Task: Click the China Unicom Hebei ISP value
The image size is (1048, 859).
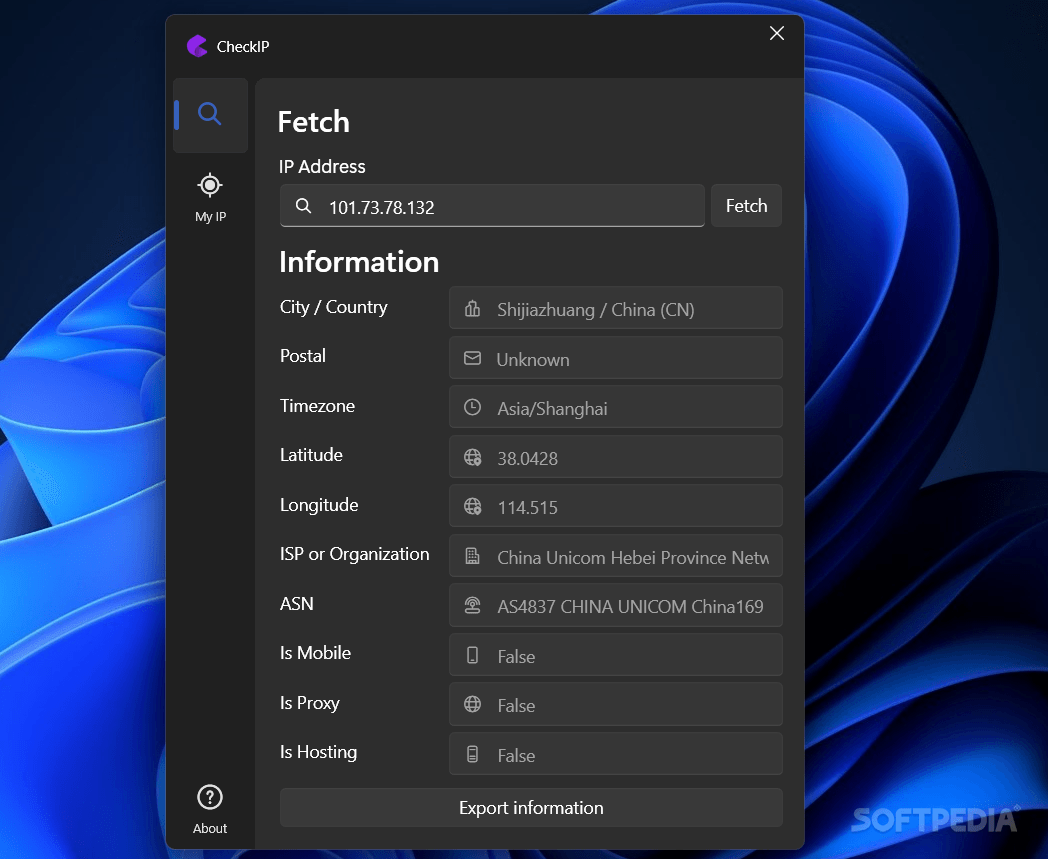Action: [633, 558]
